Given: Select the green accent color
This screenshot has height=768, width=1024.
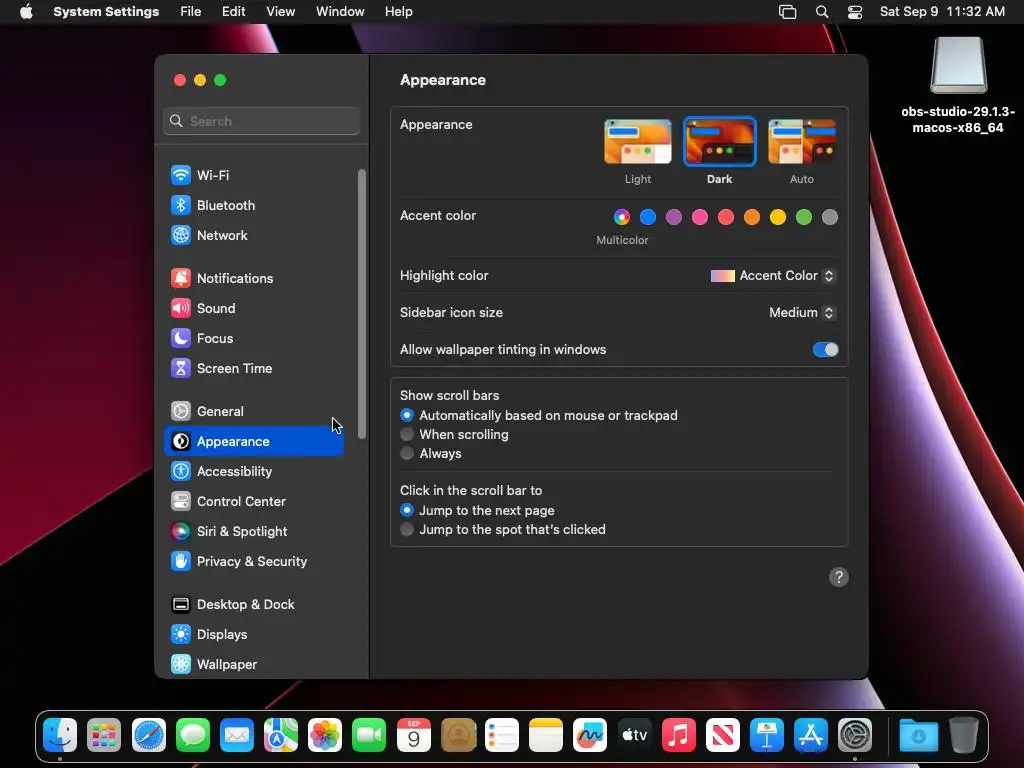Looking at the screenshot, I should coord(804,217).
